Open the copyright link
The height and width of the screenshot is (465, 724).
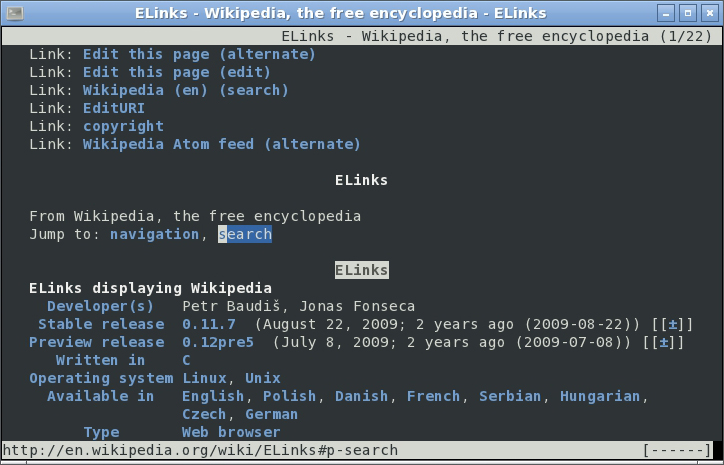click(123, 127)
